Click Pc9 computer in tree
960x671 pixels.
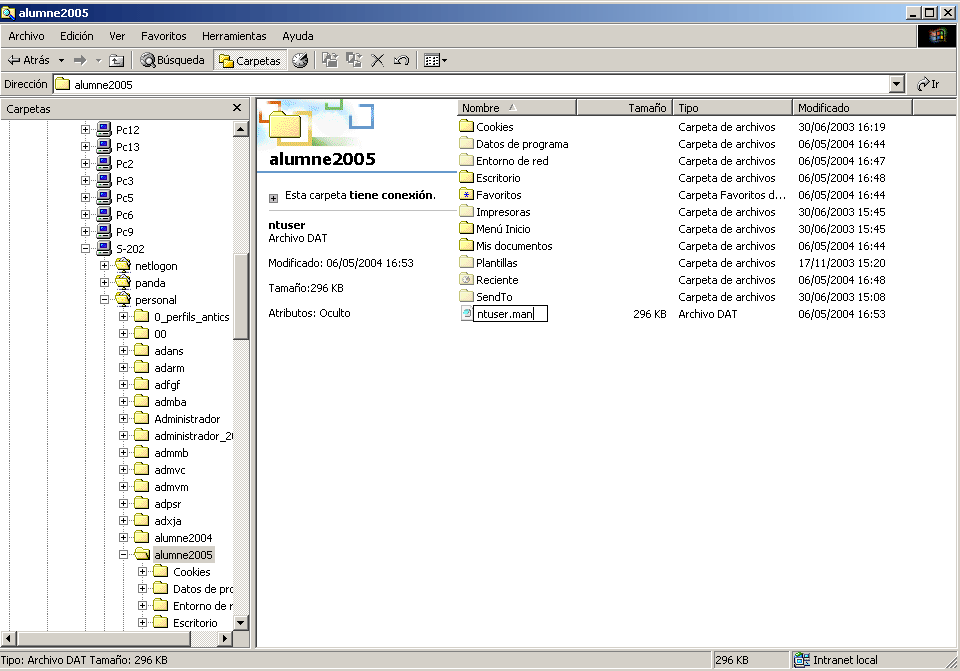click(x=124, y=232)
